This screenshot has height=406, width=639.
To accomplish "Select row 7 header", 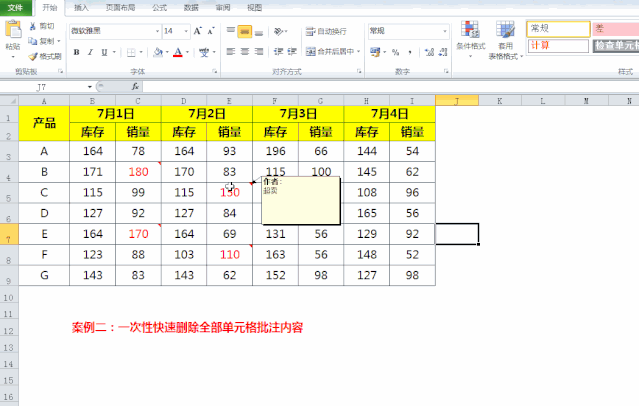I will tap(9, 234).
